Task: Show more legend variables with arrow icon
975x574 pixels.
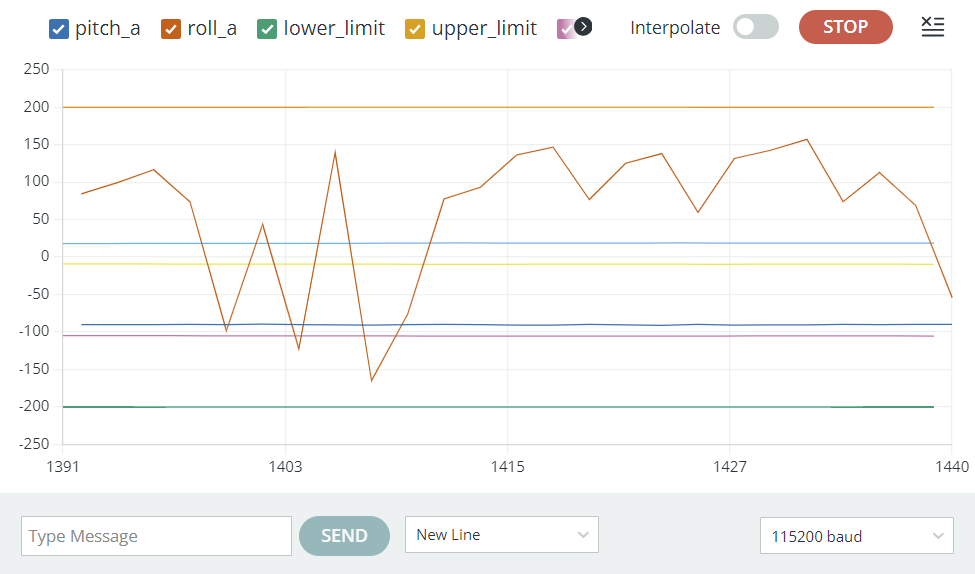Action: click(583, 27)
